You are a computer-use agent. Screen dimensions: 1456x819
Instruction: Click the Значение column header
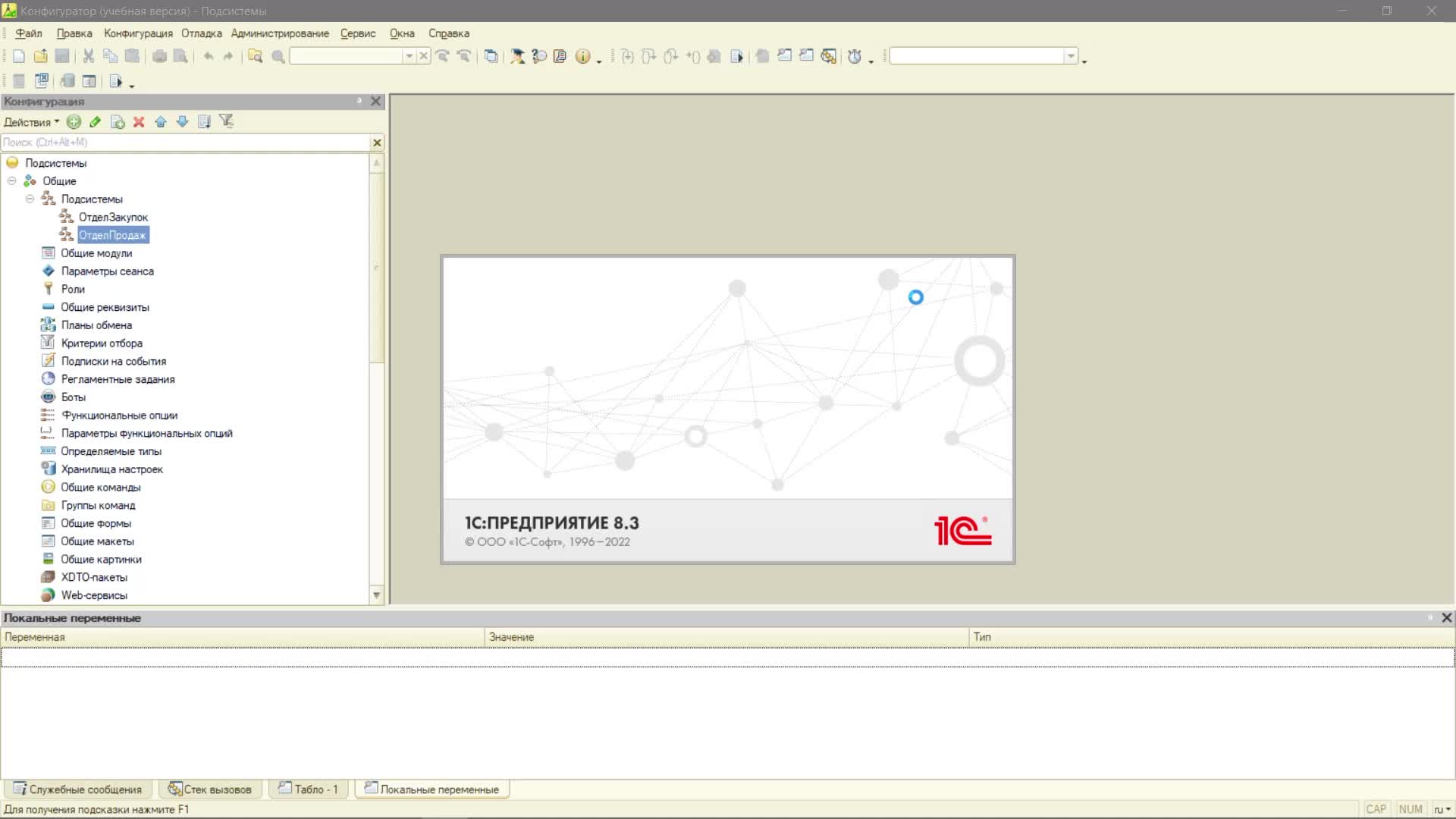726,637
